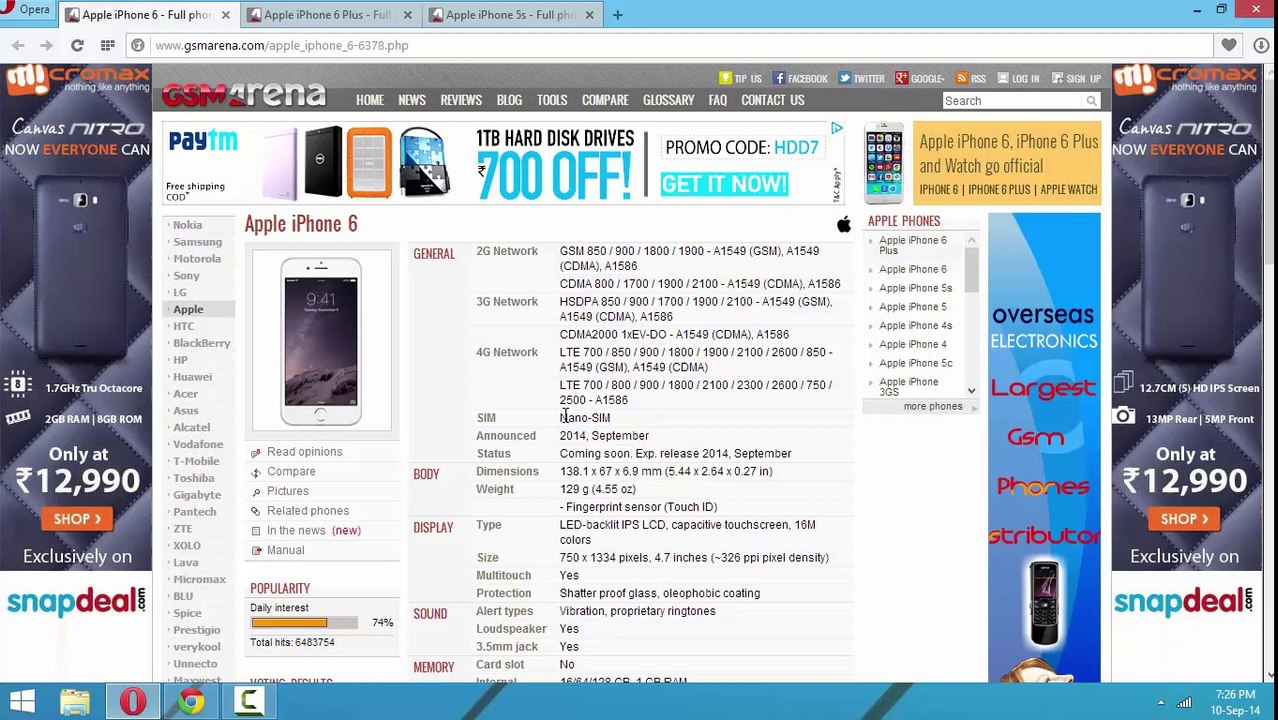Select Micromax in the brand list
This screenshot has height=720, width=1278.
click(x=199, y=579)
